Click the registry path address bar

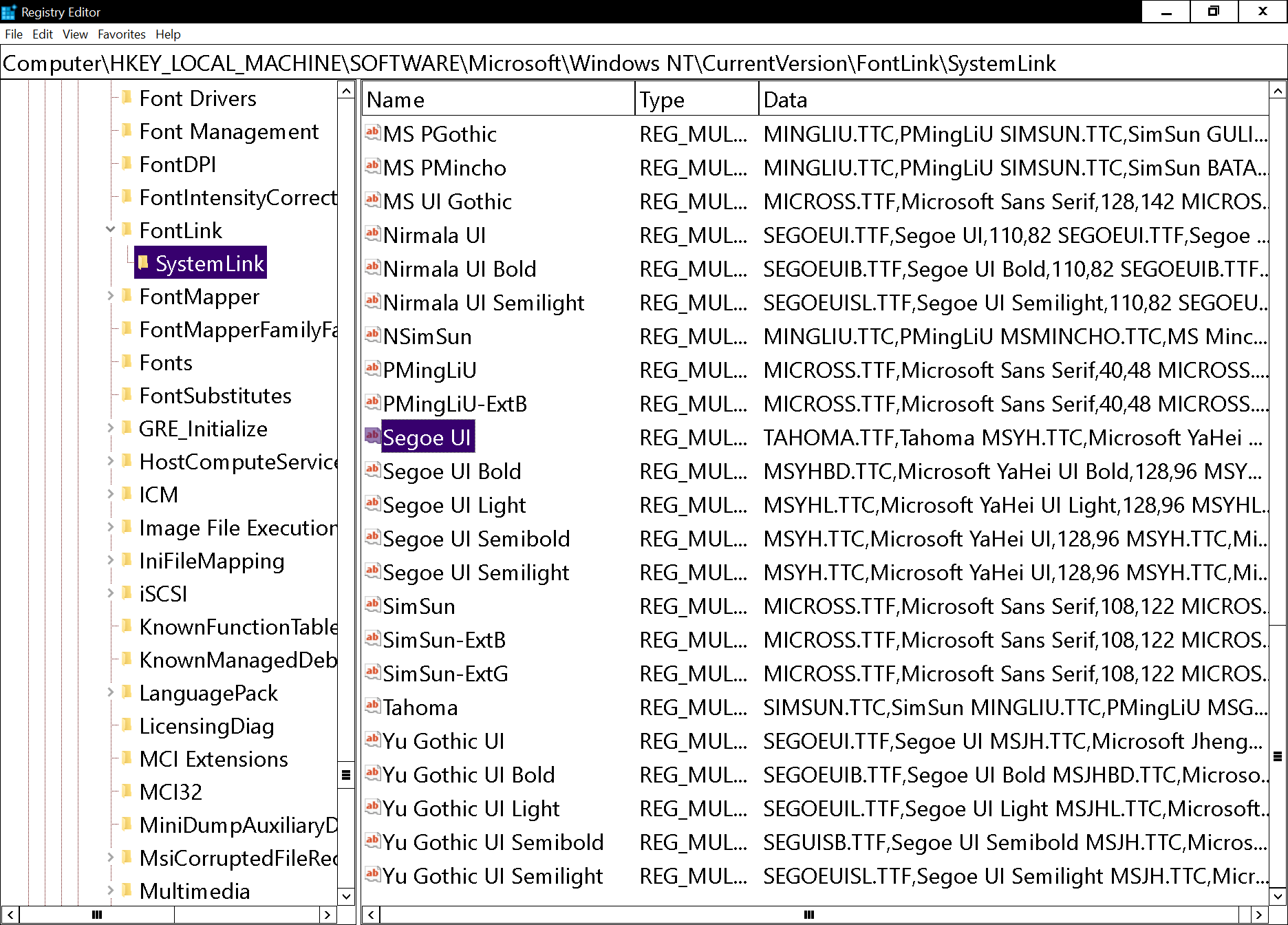[643, 63]
